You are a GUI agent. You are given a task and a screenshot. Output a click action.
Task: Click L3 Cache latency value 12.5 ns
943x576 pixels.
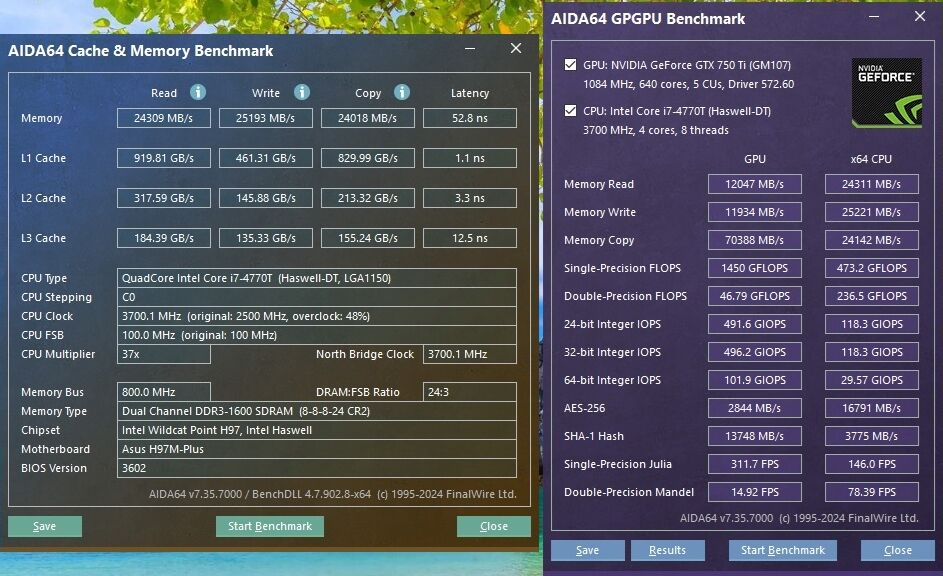click(x=470, y=238)
